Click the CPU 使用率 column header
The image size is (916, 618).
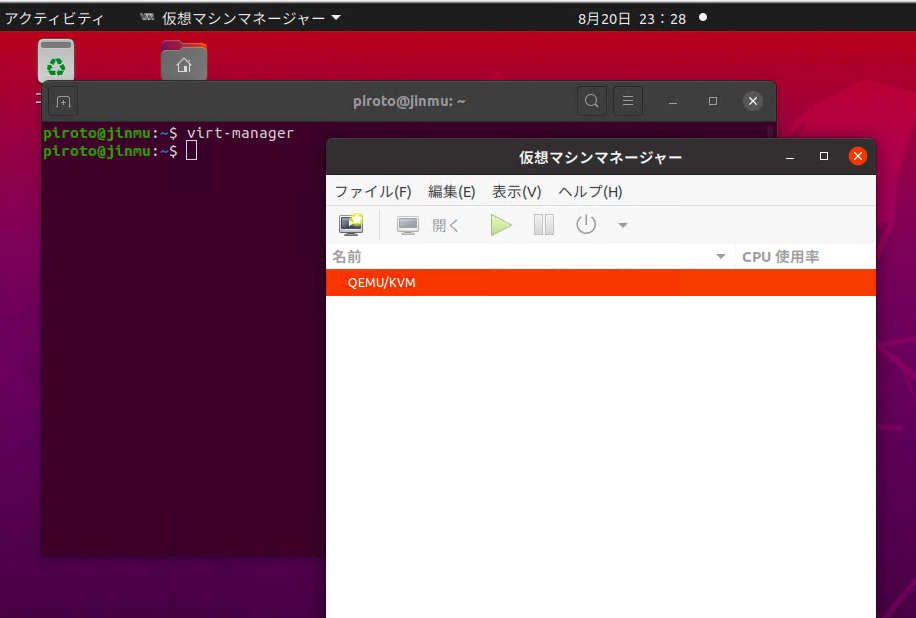pos(780,257)
